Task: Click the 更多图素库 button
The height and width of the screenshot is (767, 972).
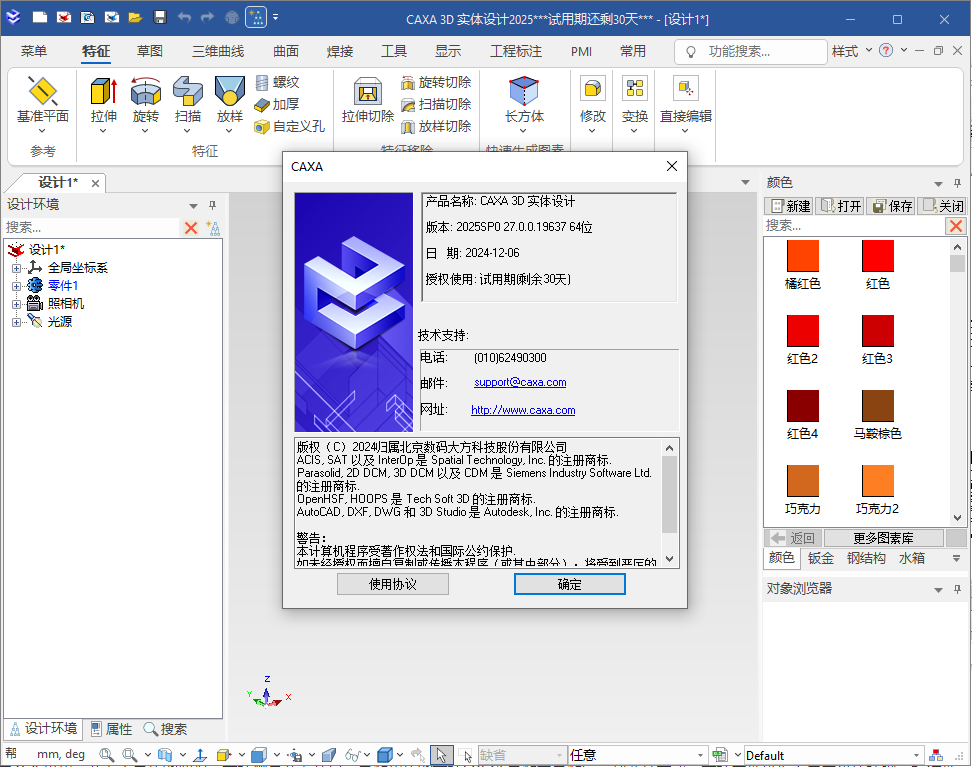Action: (883, 538)
